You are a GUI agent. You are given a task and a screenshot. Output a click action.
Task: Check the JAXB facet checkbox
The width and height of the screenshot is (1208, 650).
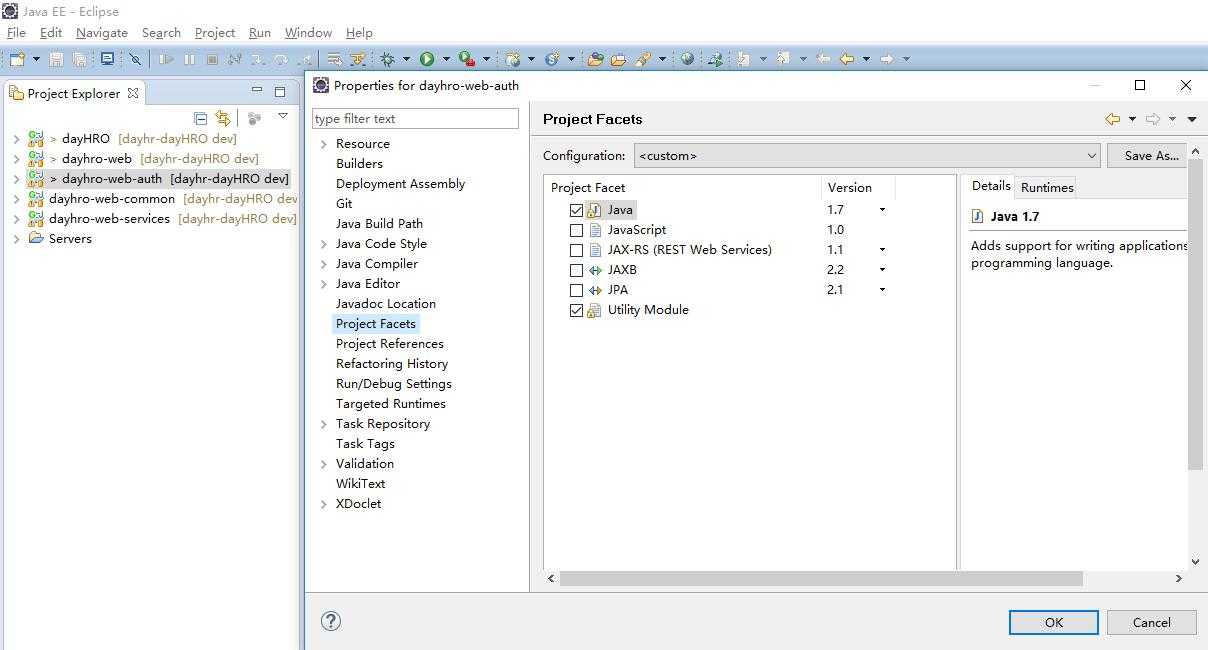[x=576, y=270]
